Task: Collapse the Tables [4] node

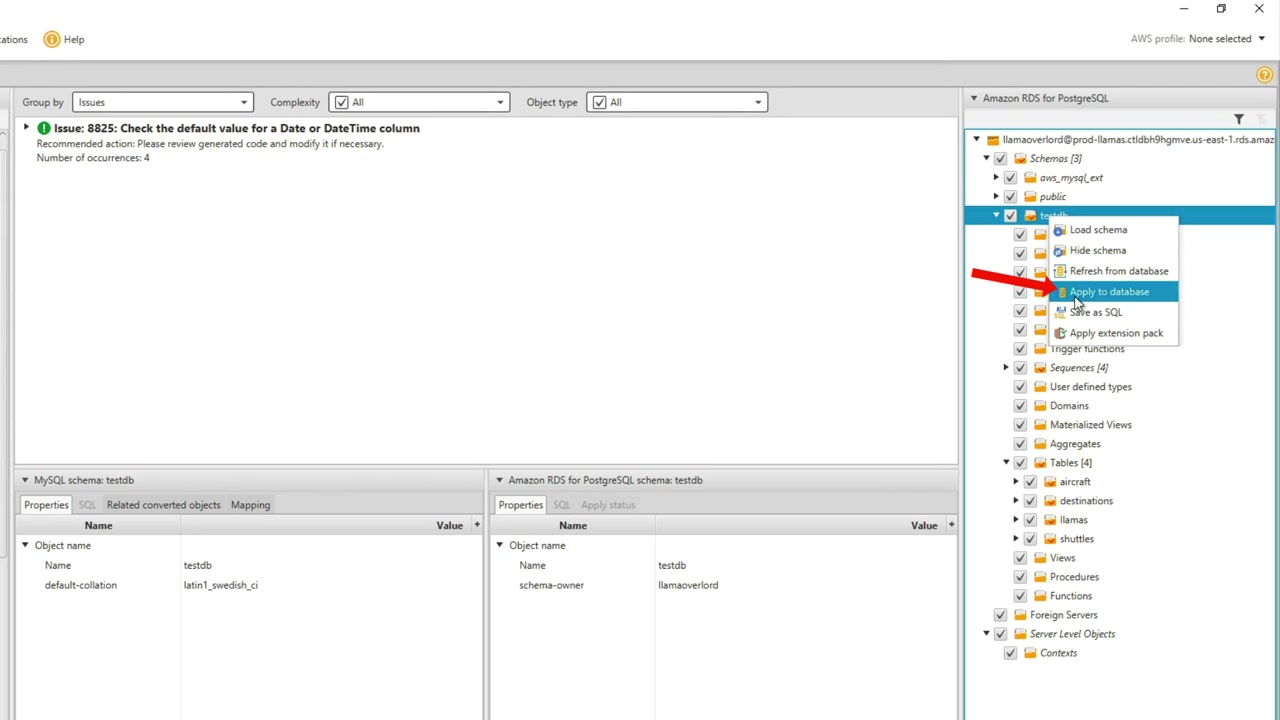Action: pyautogui.click(x=1006, y=463)
